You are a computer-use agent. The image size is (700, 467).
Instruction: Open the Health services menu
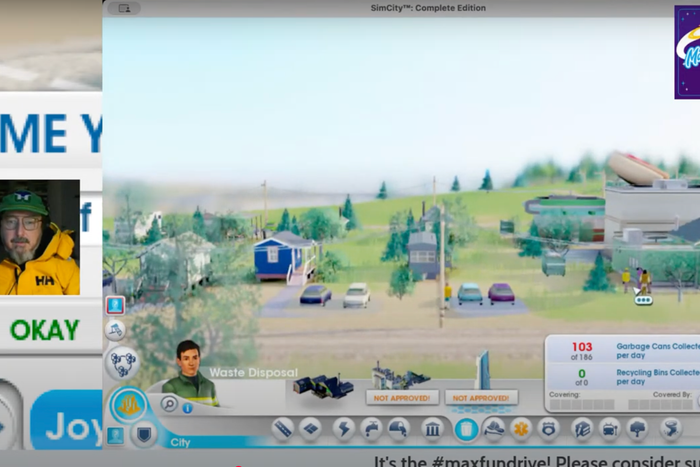(521, 429)
